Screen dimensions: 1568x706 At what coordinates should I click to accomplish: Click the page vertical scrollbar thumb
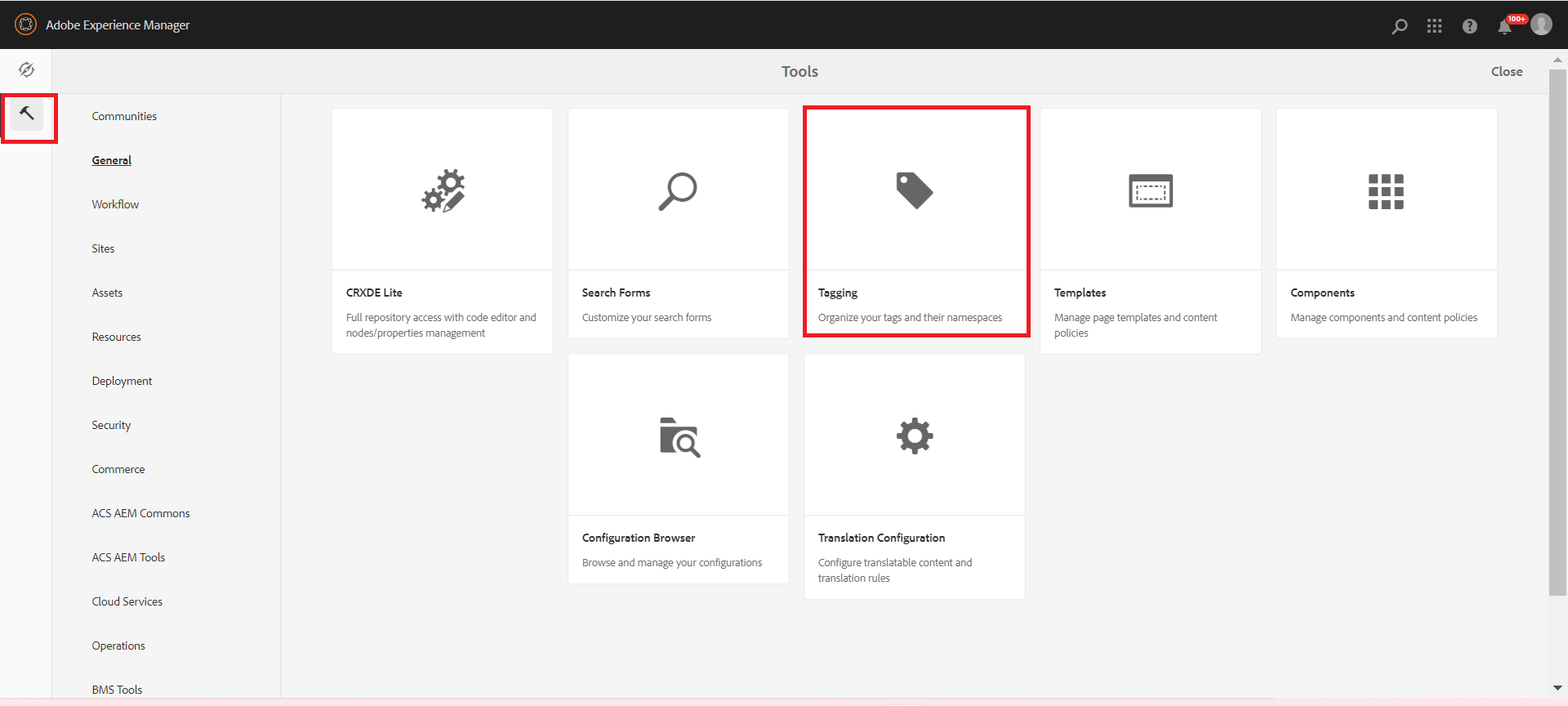[1557, 331]
